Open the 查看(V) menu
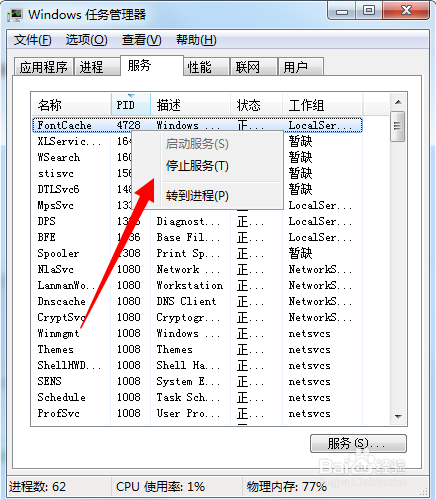 (x=141, y=40)
